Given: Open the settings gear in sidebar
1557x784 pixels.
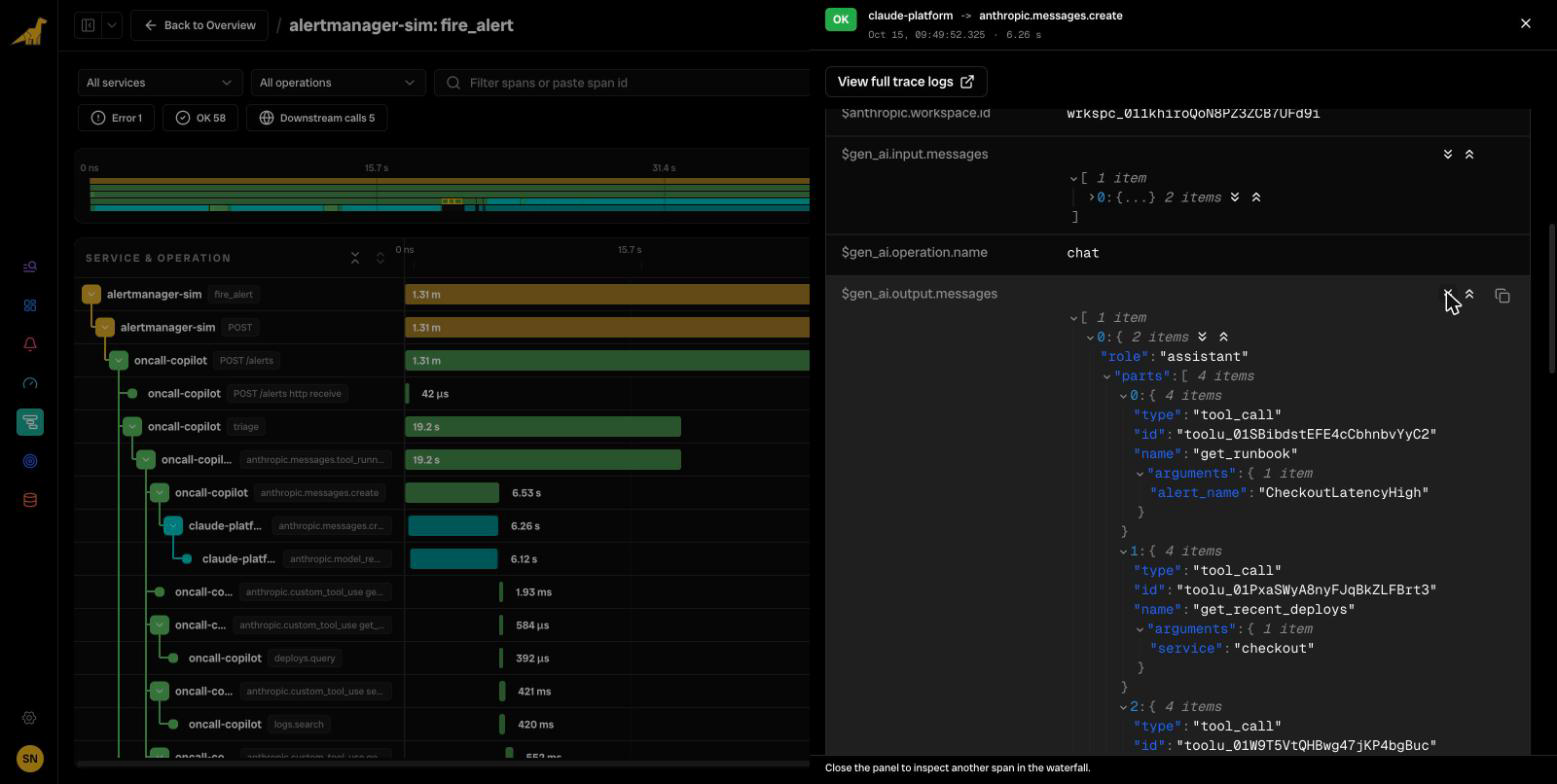Looking at the screenshot, I should point(29,719).
